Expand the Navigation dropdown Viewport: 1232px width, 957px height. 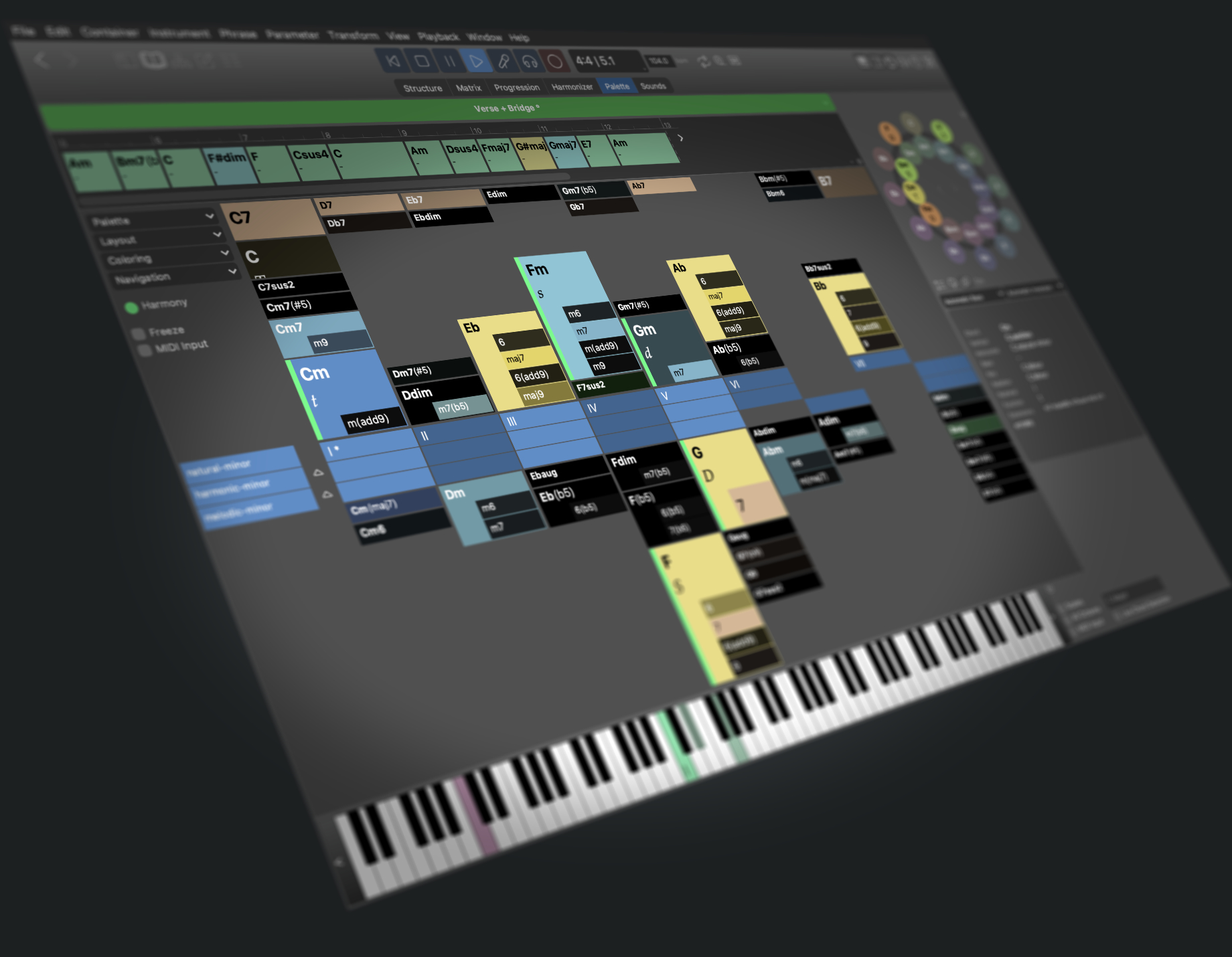coord(175,276)
